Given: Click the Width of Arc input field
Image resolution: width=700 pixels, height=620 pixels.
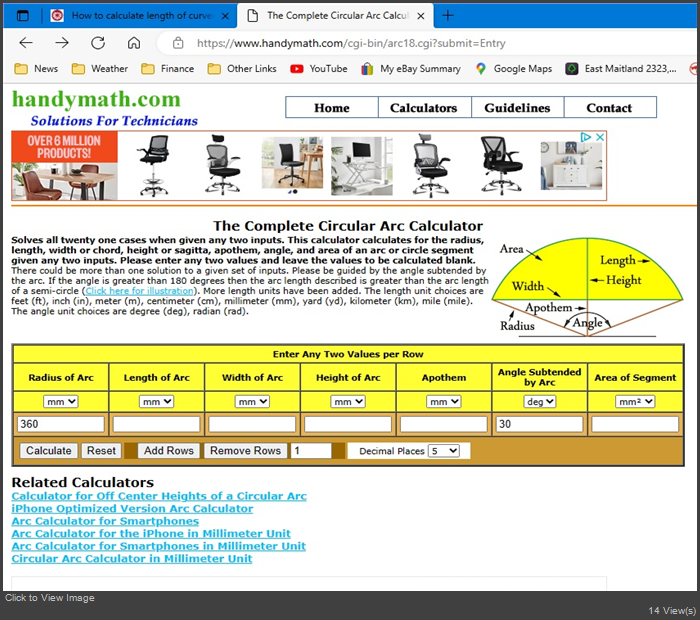Looking at the screenshot, I should [x=252, y=424].
